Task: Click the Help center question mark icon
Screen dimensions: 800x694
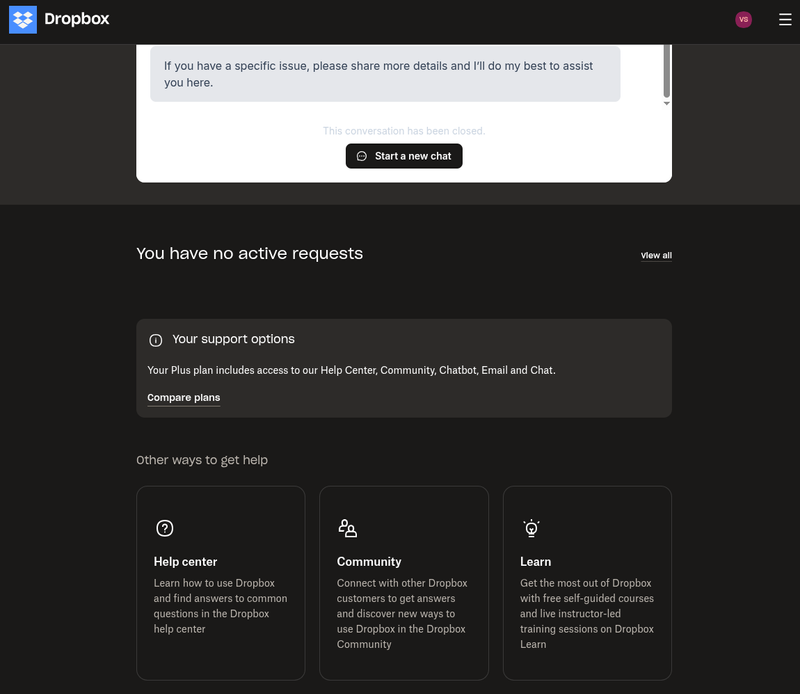Action: (x=165, y=528)
